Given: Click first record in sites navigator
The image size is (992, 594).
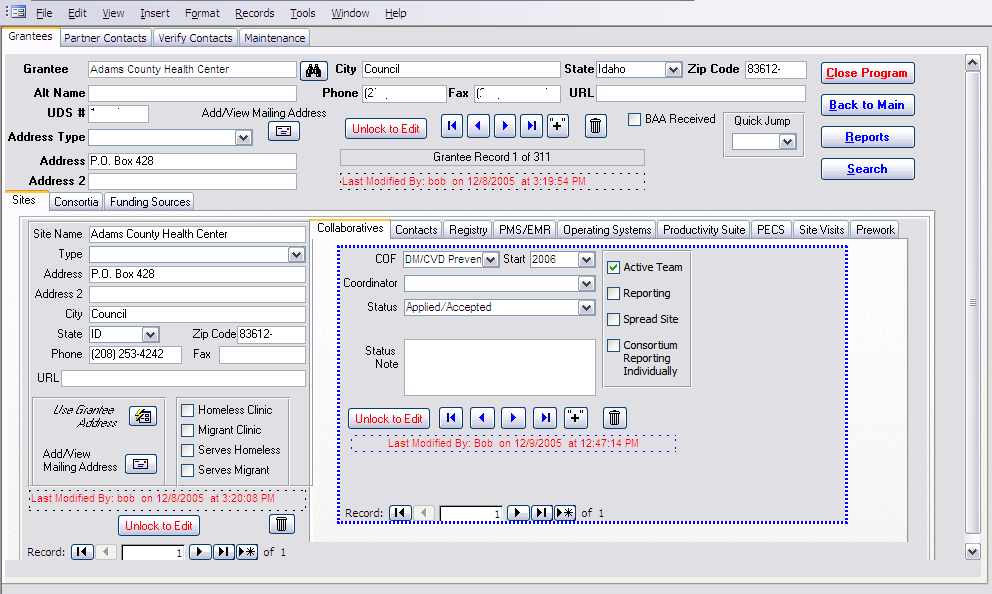Looking at the screenshot, I should [x=82, y=552].
